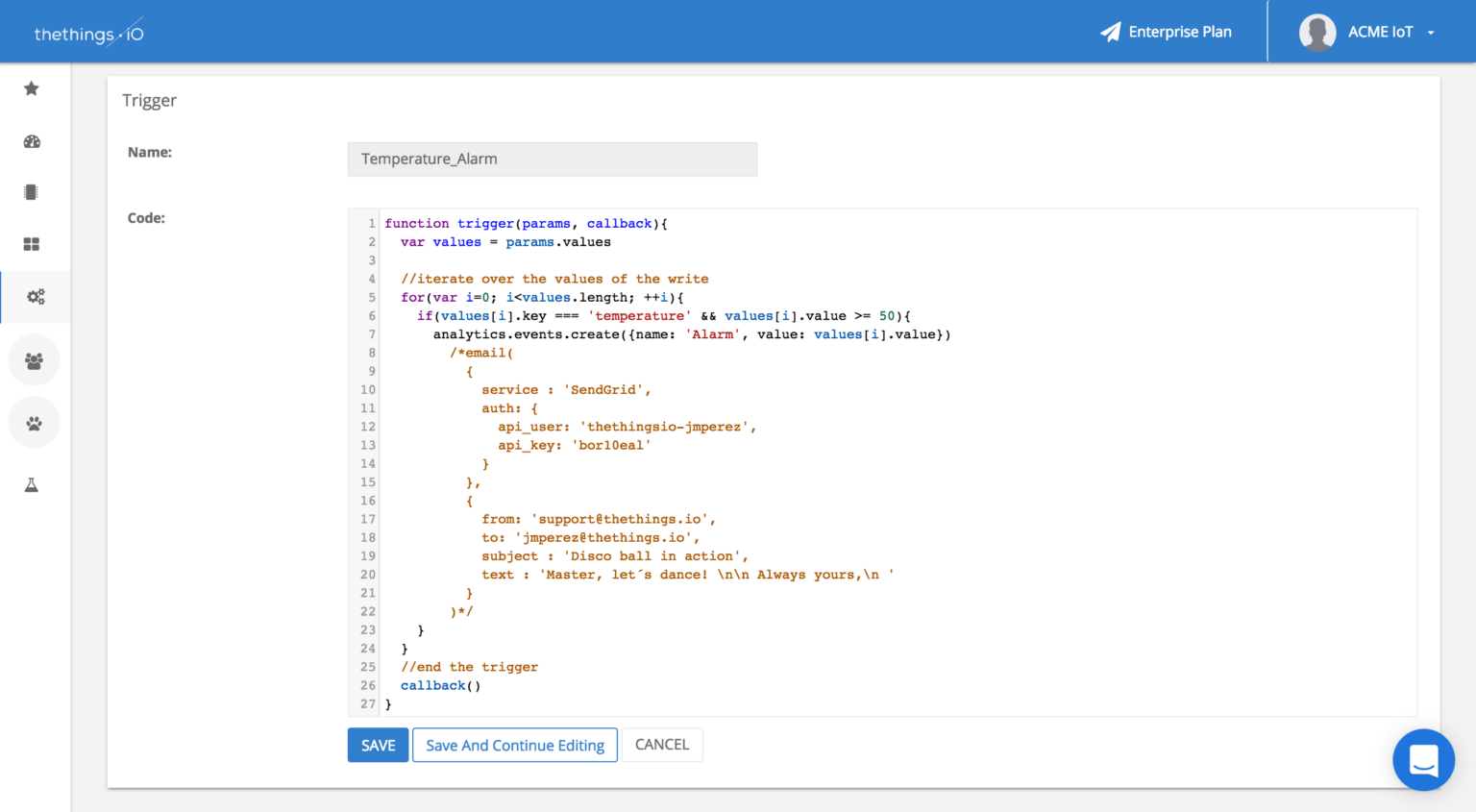Screen dimensions: 1476x812
Task: Open the users group sidebar icon
Action: (x=34, y=360)
